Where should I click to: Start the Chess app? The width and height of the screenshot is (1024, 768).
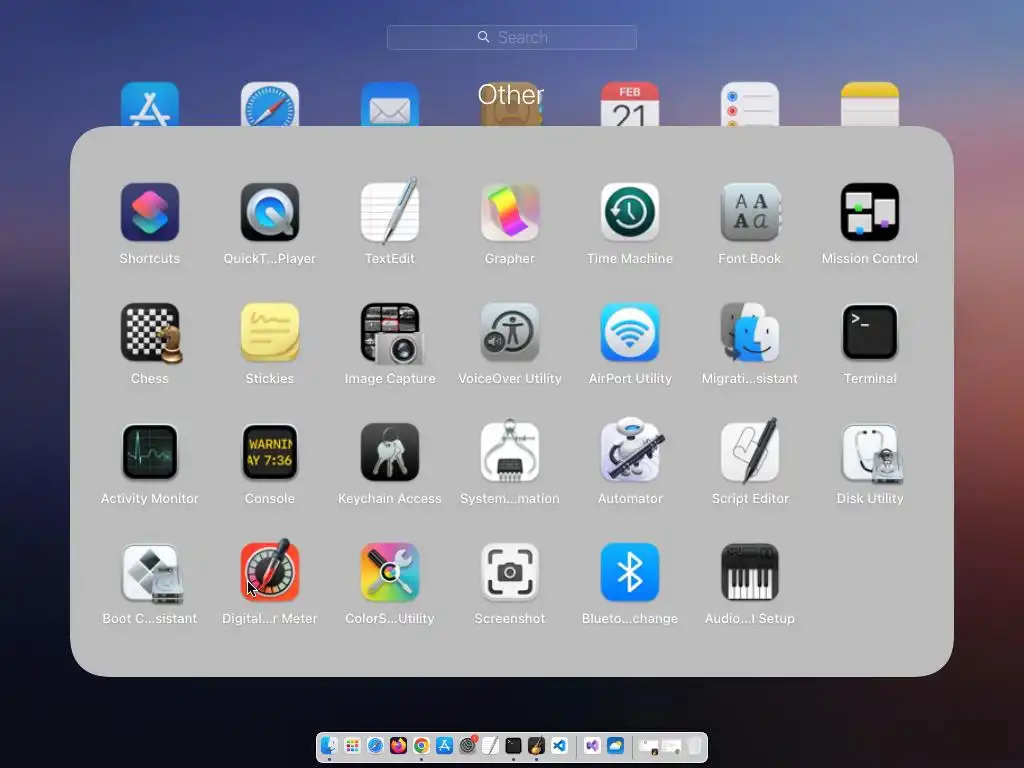[x=150, y=332]
